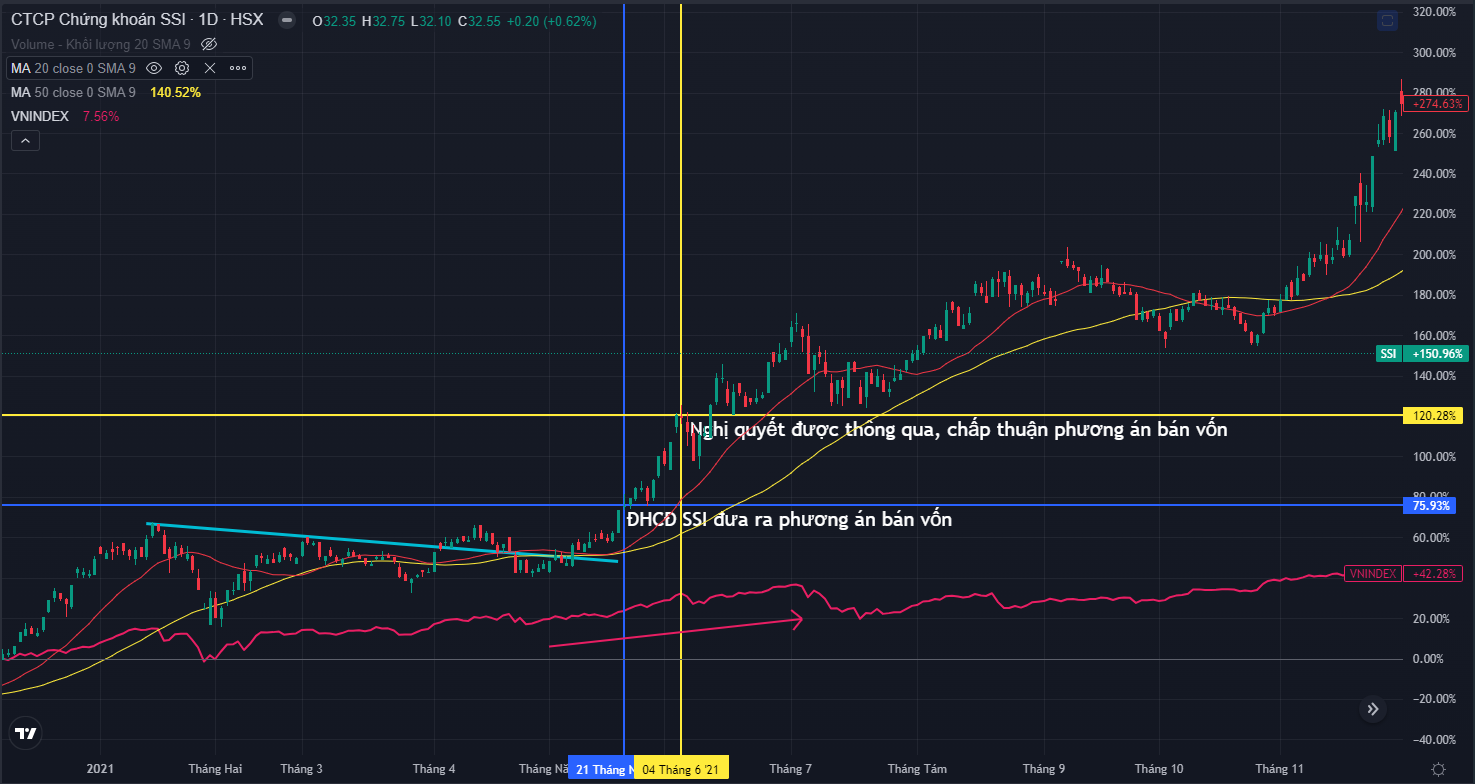The width and height of the screenshot is (1475, 784).
Task: Select the MA 20 close legend label
Action: [x=74, y=68]
